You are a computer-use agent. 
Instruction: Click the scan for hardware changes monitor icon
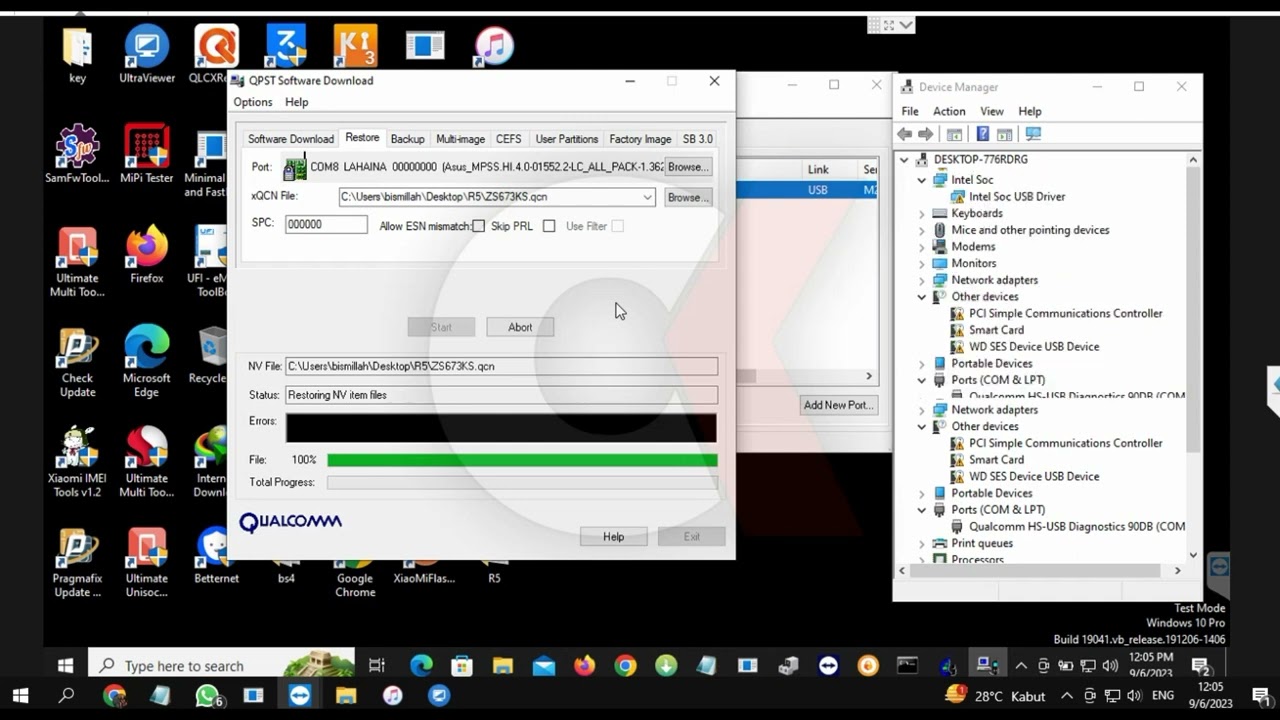1033,134
